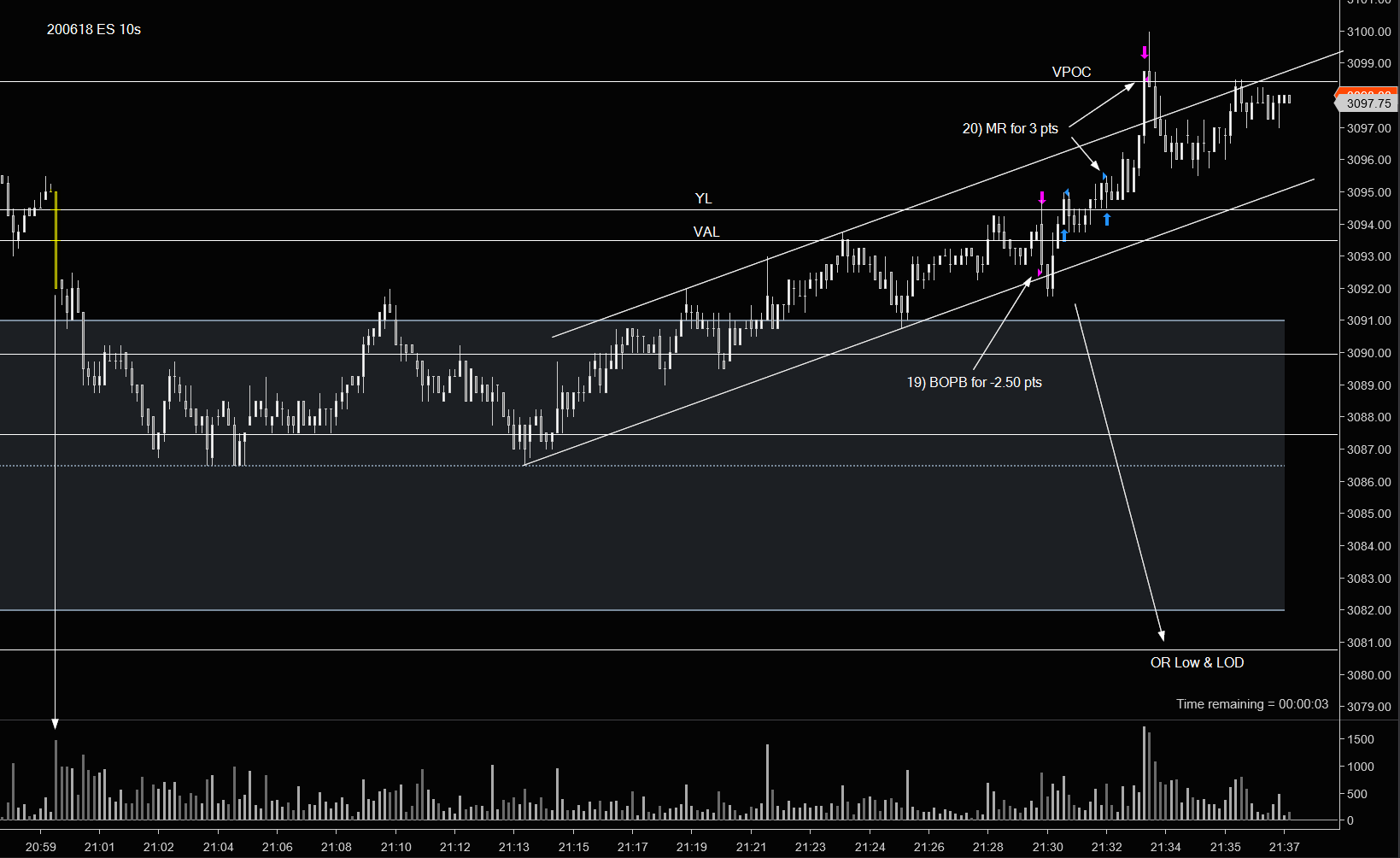The height and width of the screenshot is (858, 1400).
Task: Click 3096.00 on the price axis
Action: point(1369,160)
